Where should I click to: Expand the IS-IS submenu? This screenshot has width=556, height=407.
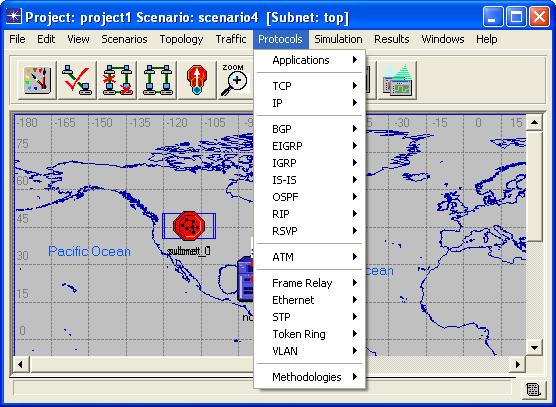[310, 180]
